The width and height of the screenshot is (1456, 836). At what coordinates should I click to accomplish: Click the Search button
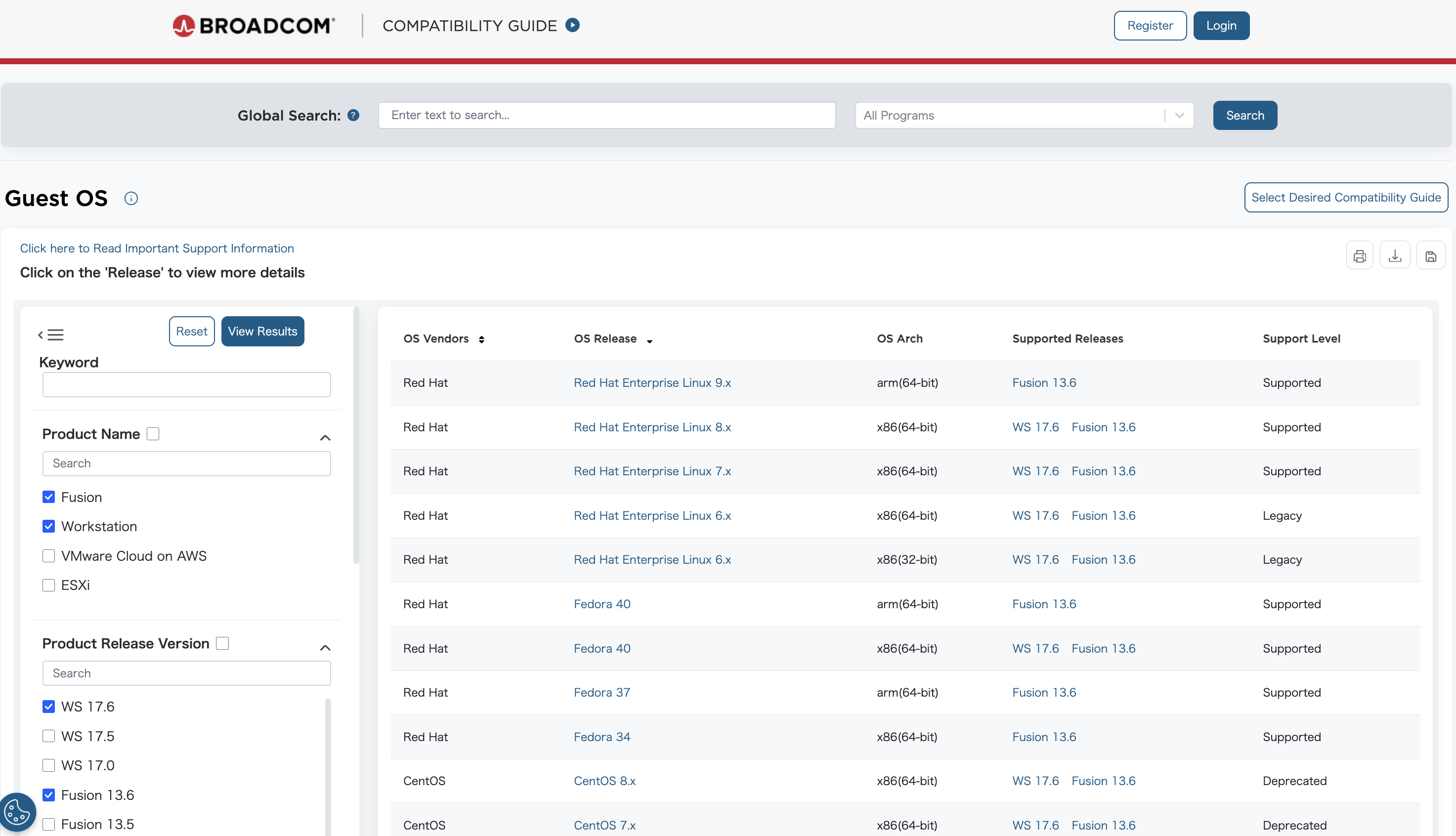pos(1244,115)
